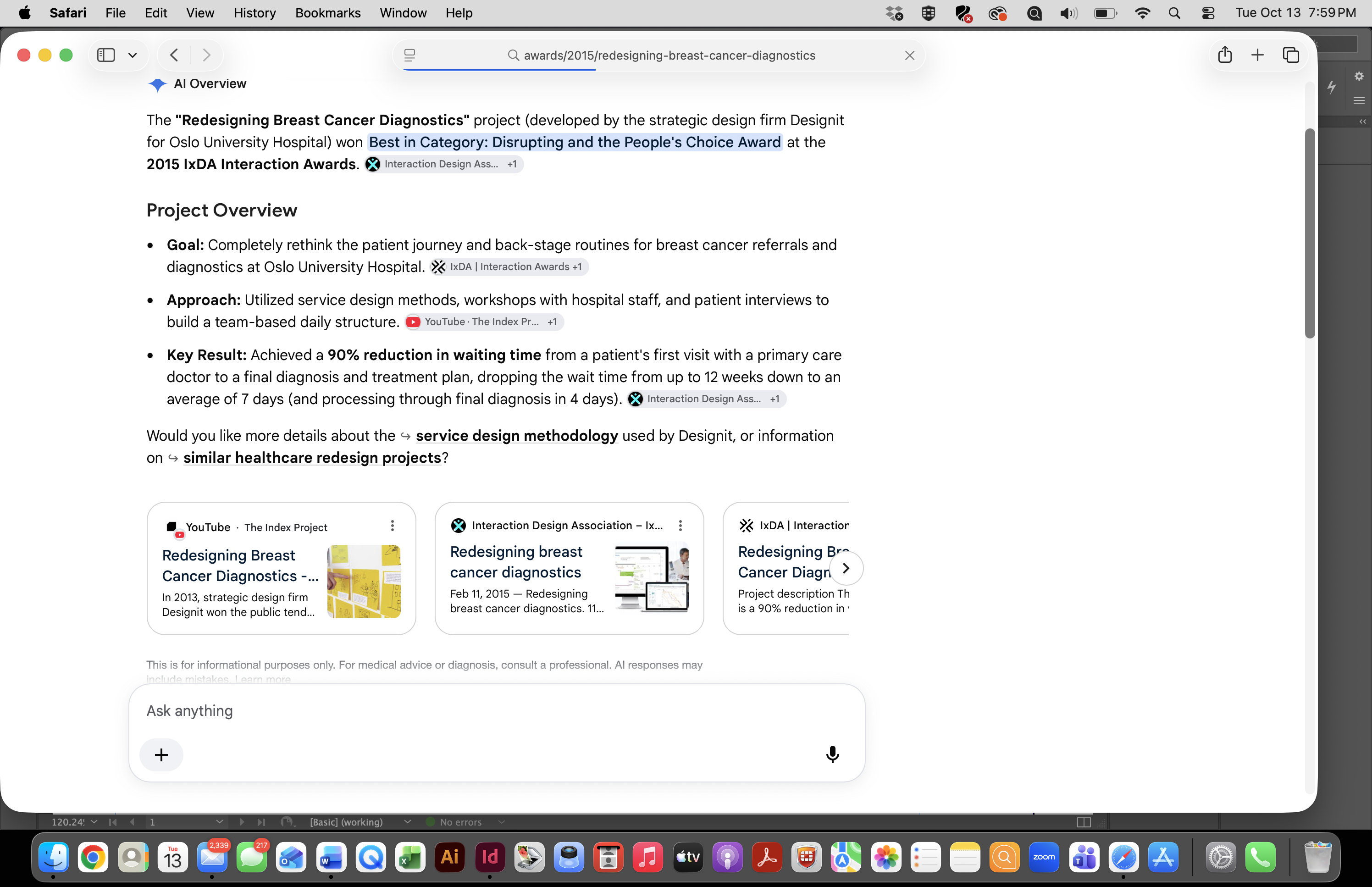
Task: Open the History menu
Action: pyautogui.click(x=254, y=13)
